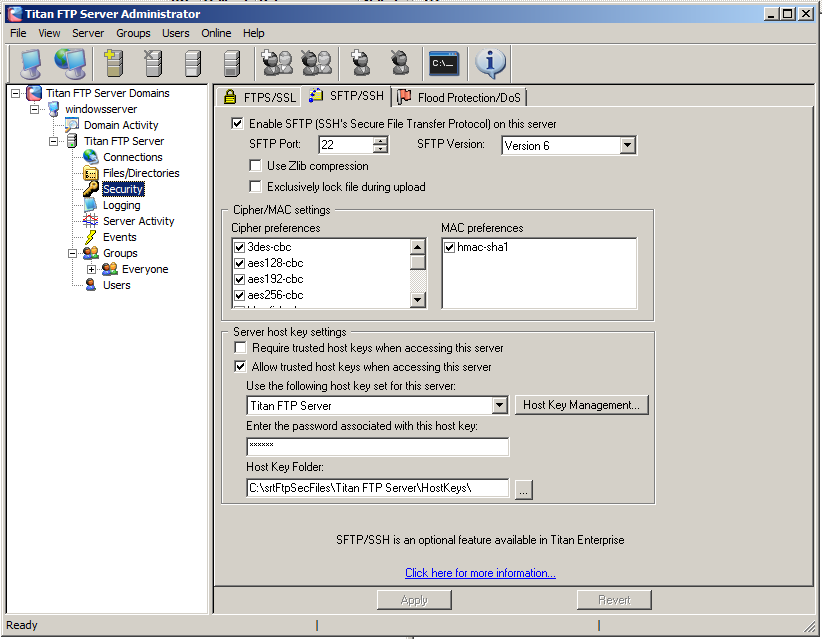Check Exclusively lock file during upload

255,187
